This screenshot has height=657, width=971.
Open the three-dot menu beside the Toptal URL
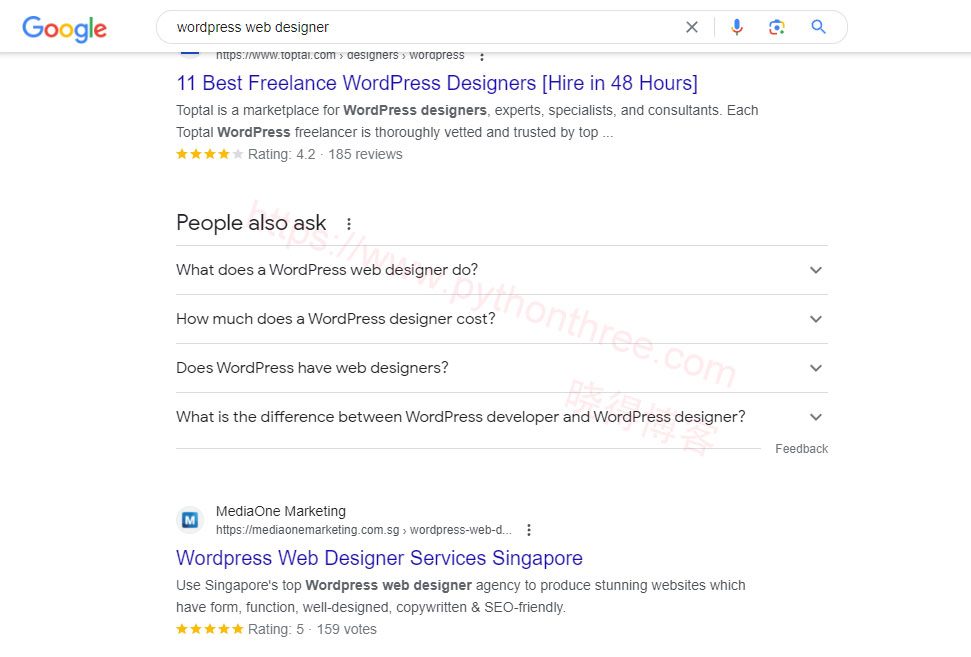click(x=482, y=56)
